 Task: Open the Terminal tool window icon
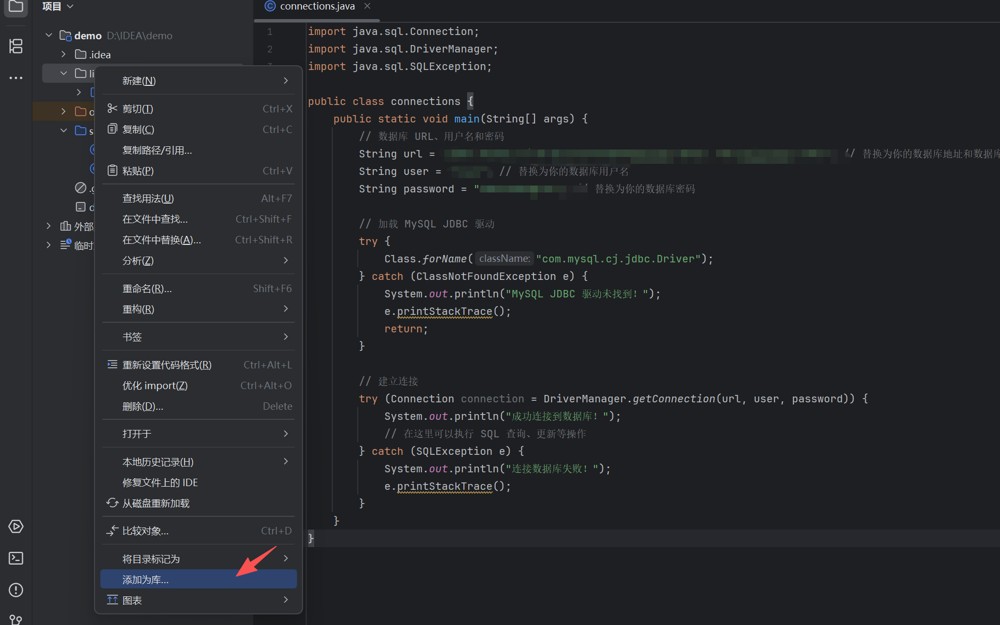[16, 559]
